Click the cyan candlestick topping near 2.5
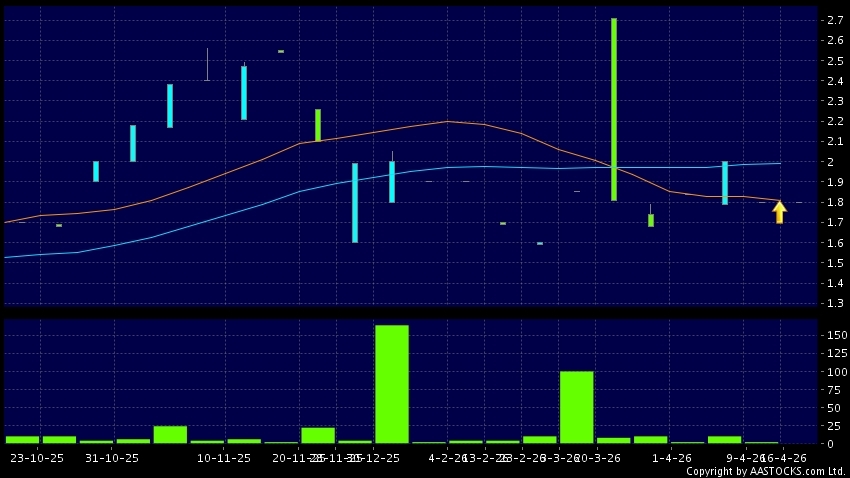This screenshot has height=478, width=850. point(243,93)
